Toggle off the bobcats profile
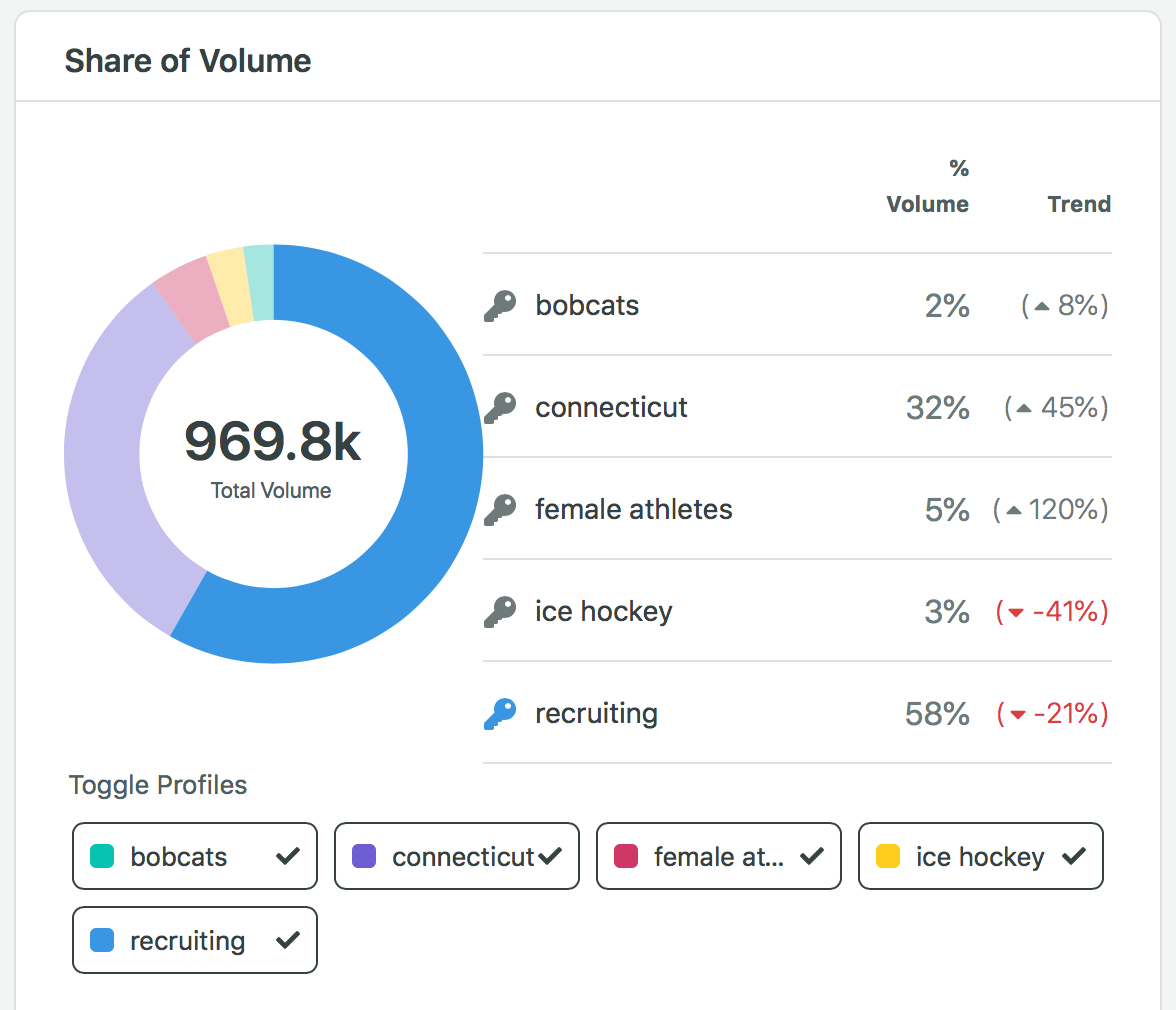The image size is (1176, 1010). [x=195, y=856]
